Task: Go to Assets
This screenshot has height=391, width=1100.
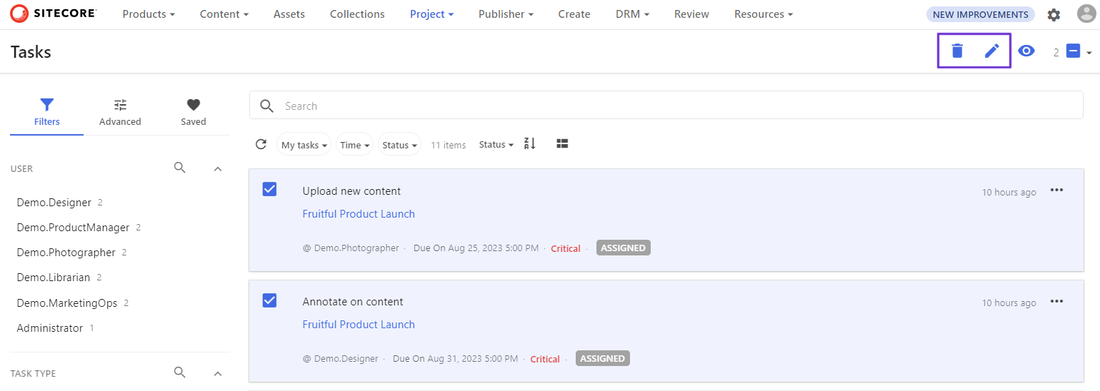Action: [x=289, y=14]
